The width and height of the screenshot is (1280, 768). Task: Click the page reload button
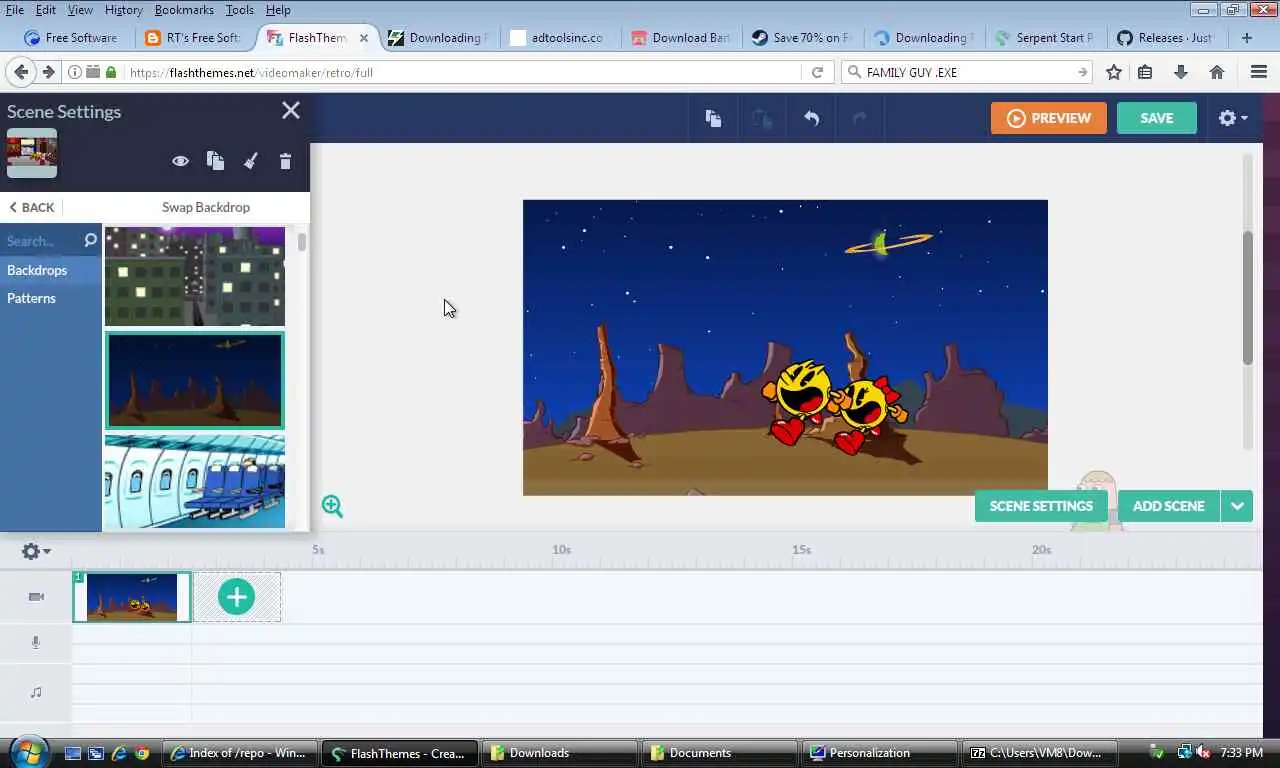(817, 72)
